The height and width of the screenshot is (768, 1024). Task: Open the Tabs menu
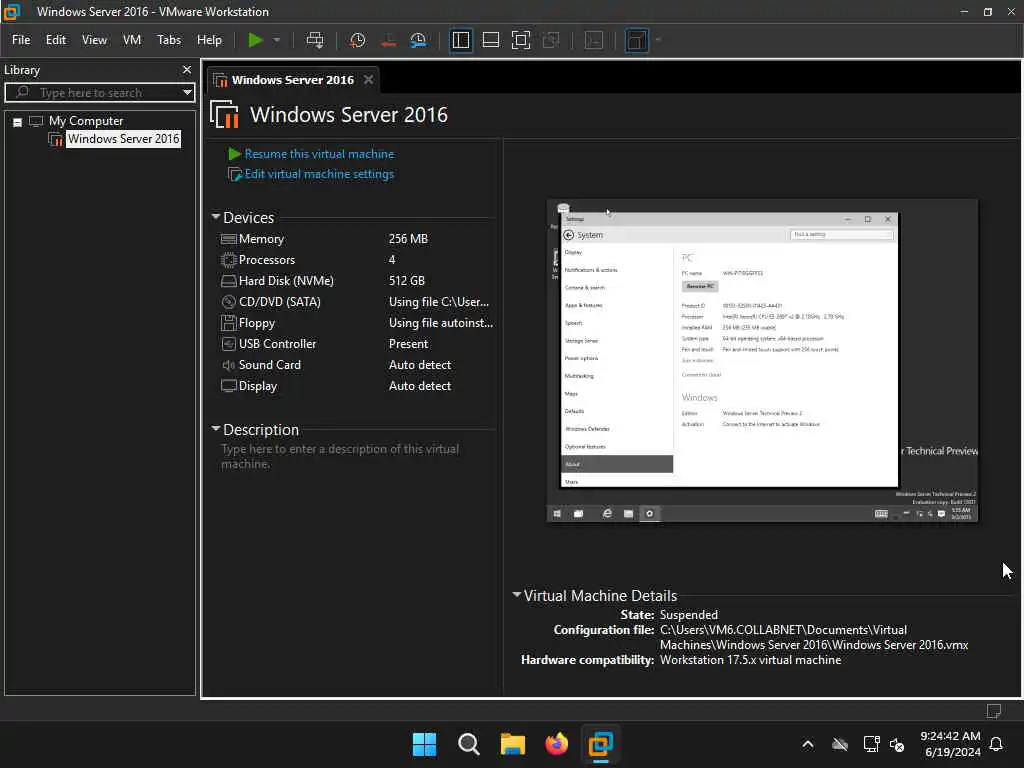pyautogui.click(x=169, y=40)
